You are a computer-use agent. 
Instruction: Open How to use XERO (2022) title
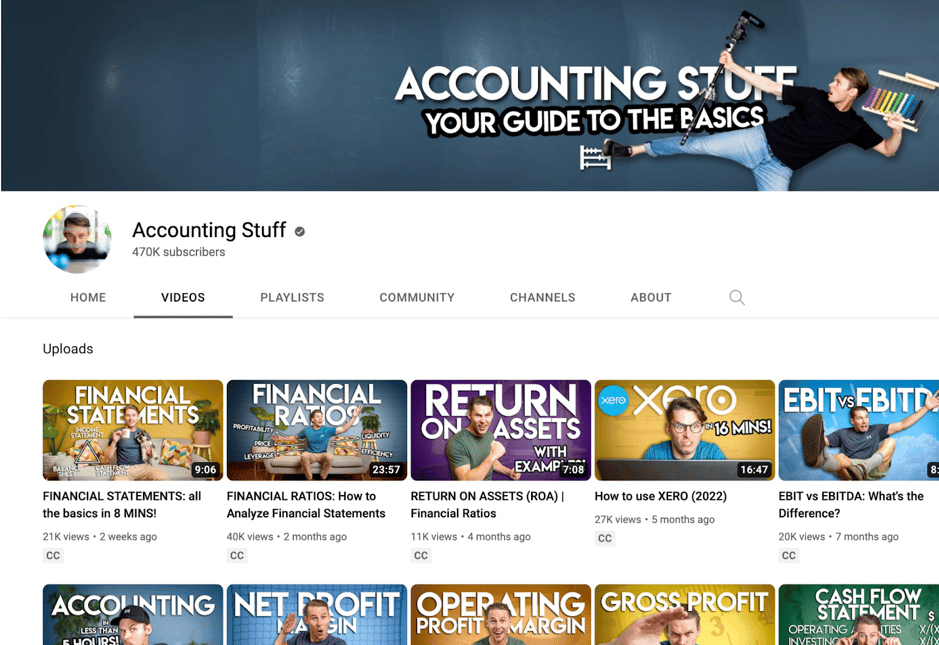(x=661, y=496)
